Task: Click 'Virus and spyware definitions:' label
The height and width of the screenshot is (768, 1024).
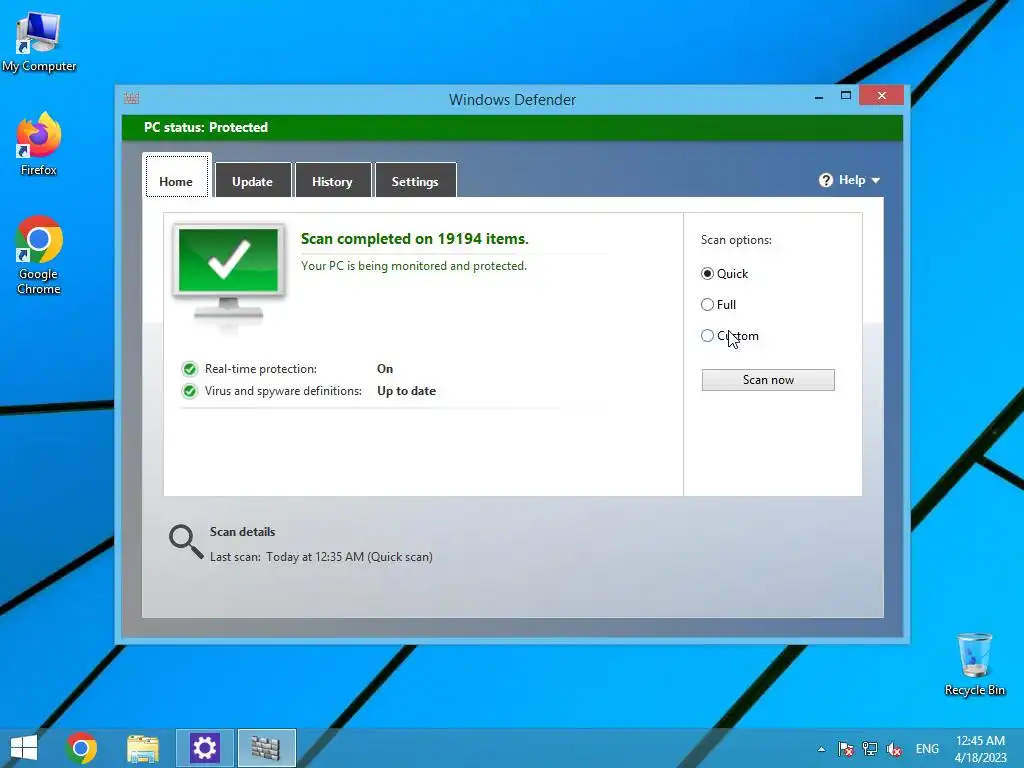Action: [283, 391]
